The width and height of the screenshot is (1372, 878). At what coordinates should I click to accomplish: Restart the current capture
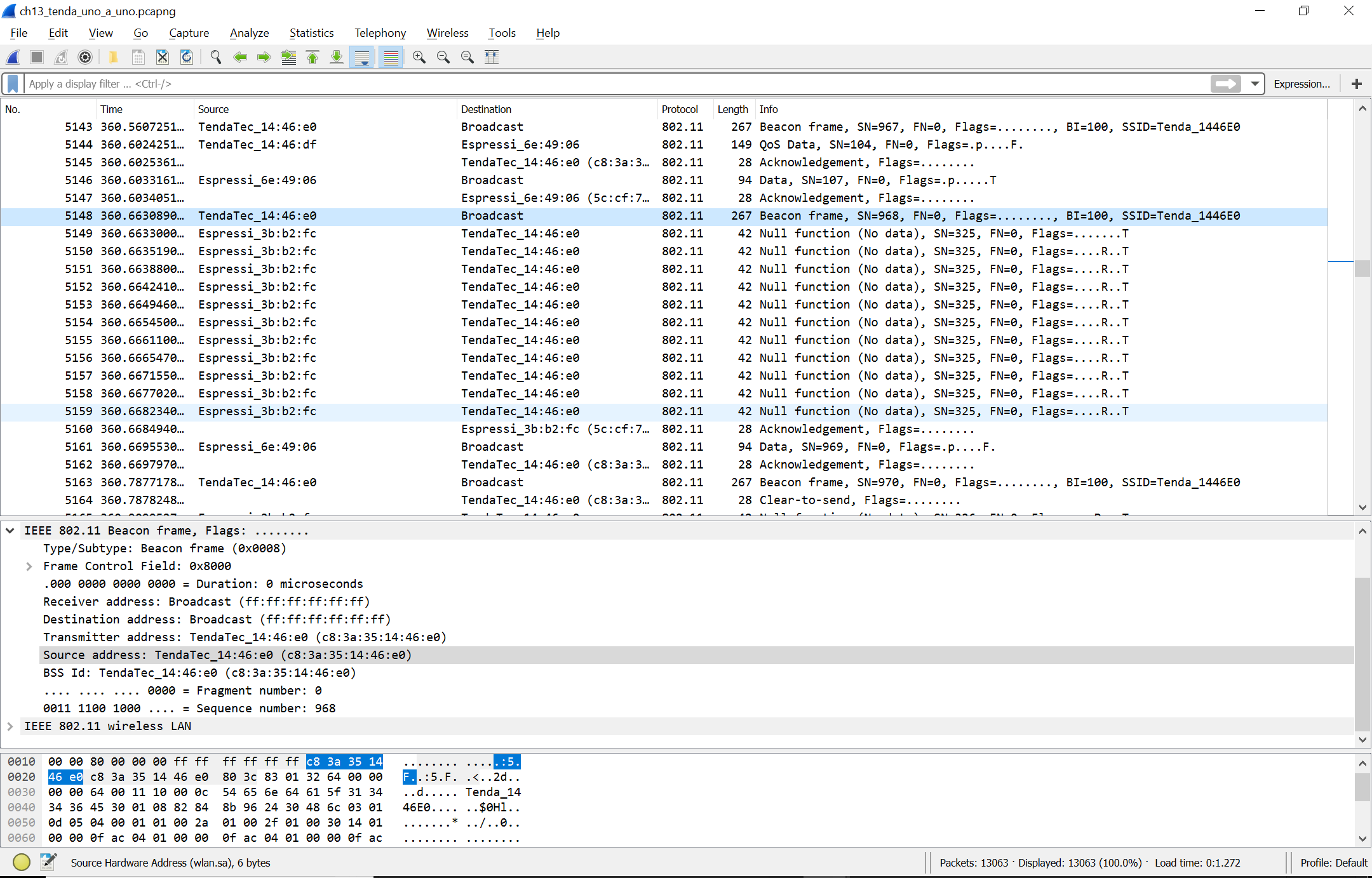pos(61,57)
